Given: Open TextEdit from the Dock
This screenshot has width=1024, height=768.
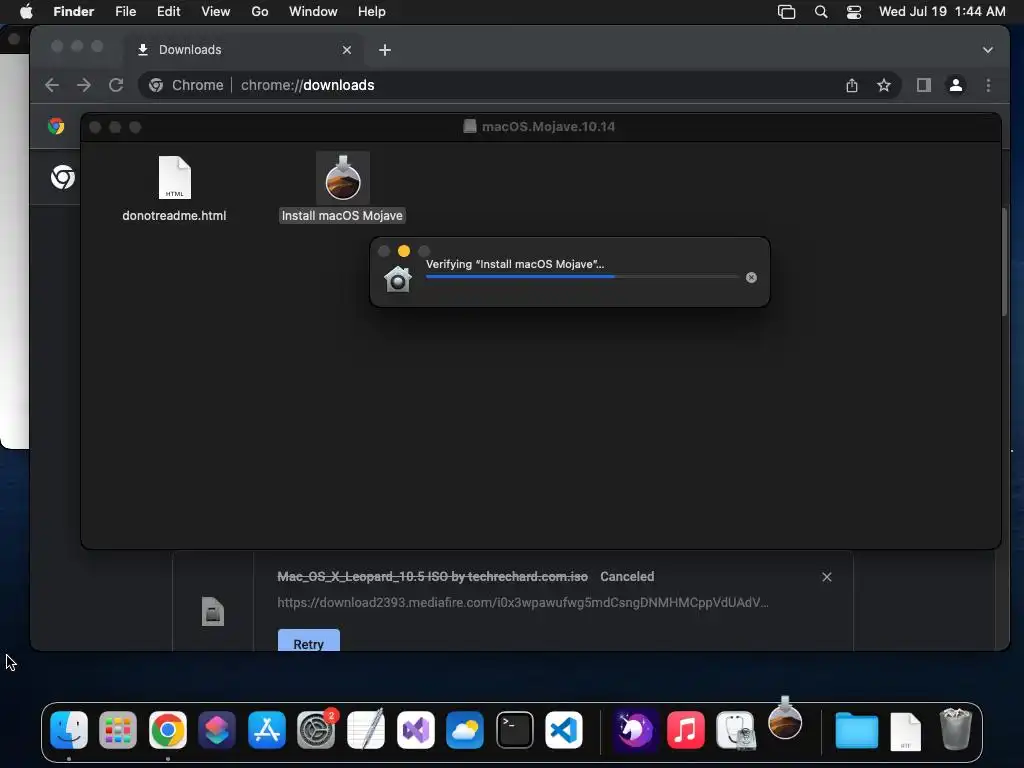Looking at the screenshot, I should pyautogui.click(x=366, y=729).
